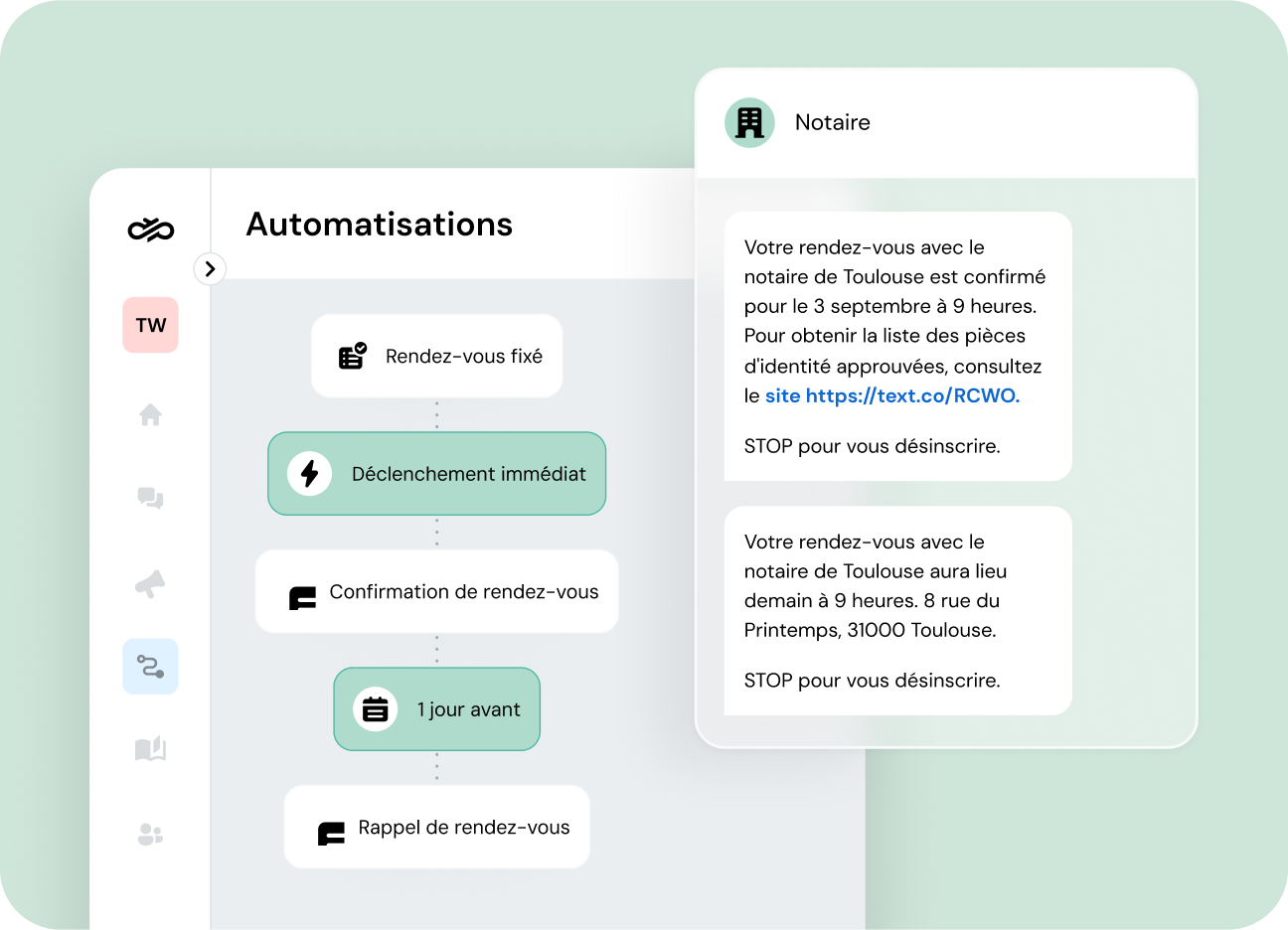Screen dimensions: 1288x930
Task: Open the megaphone campaigns sidebar icon
Action: 150,584
